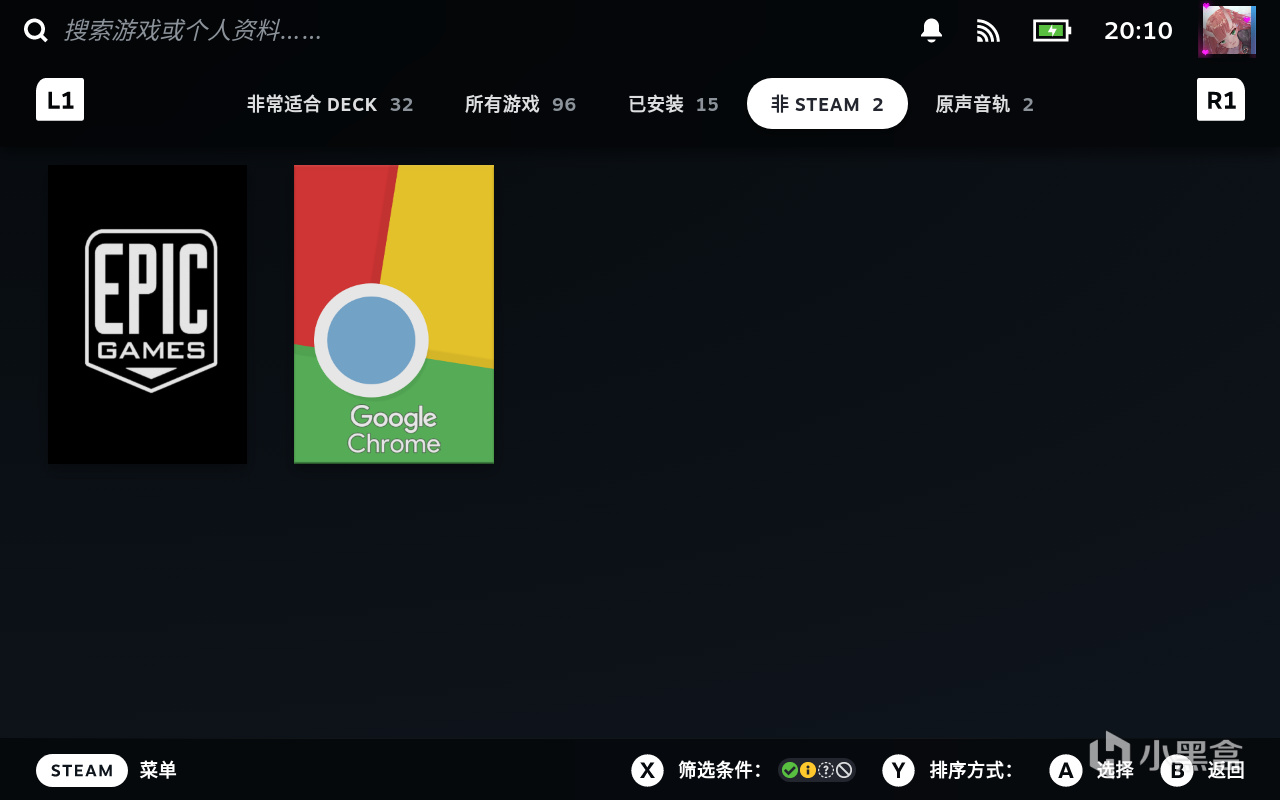Click the 排序方式 label
The height and width of the screenshot is (800, 1280).
pos(971,770)
